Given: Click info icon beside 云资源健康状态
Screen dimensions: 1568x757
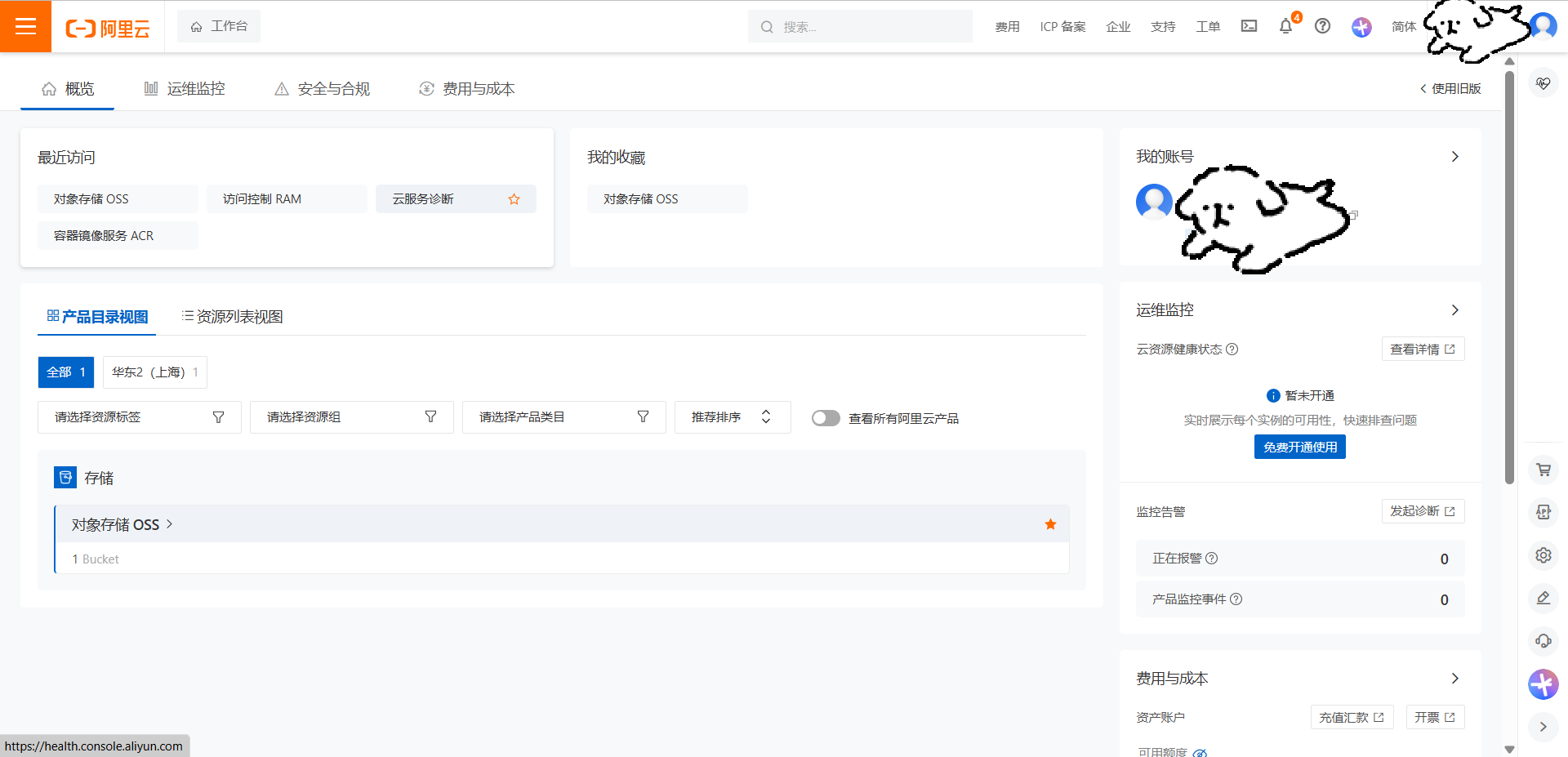Looking at the screenshot, I should click(x=1232, y=350).
